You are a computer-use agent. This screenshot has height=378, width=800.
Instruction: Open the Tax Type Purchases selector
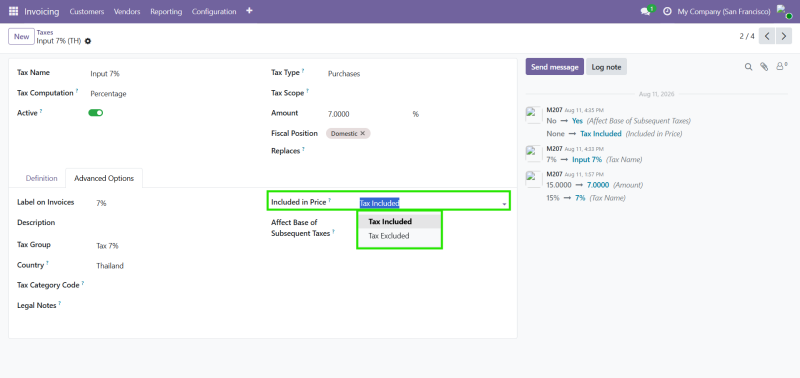tap(344, 73)
